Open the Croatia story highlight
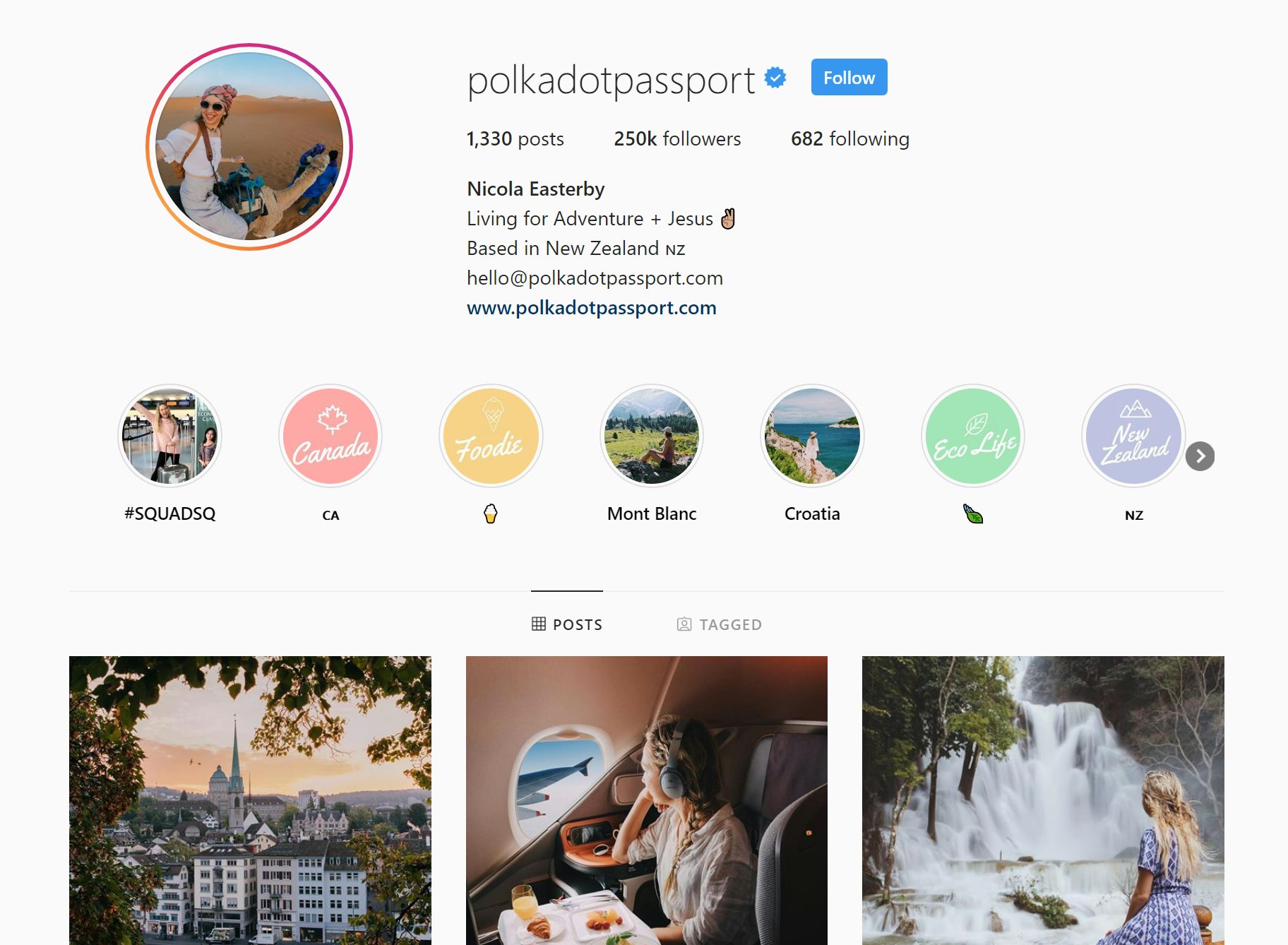The width and height of the screenshot is (1288, 945). click(812, 436)
